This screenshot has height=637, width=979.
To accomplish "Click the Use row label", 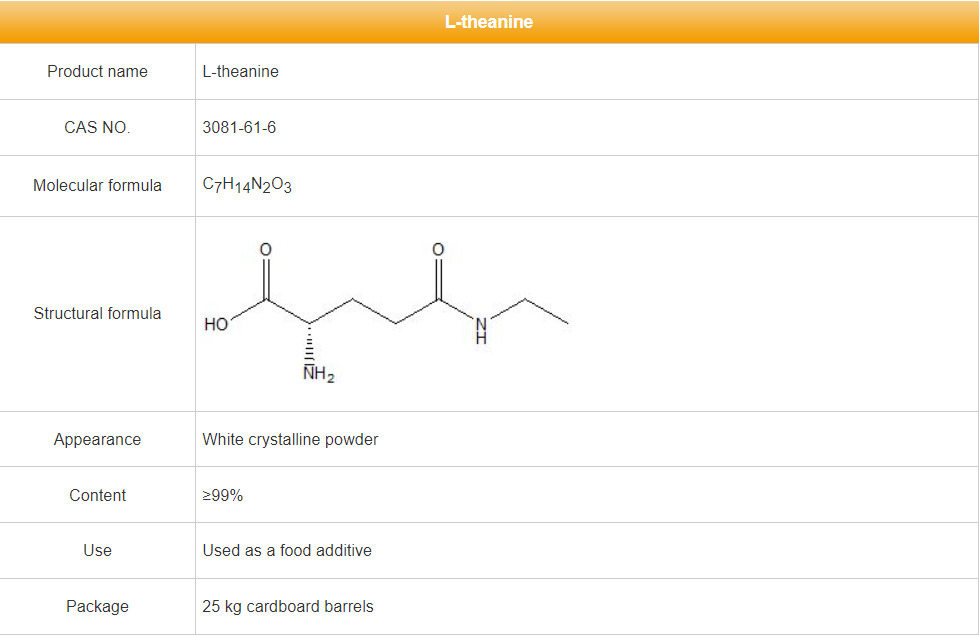I will (97, 551).
